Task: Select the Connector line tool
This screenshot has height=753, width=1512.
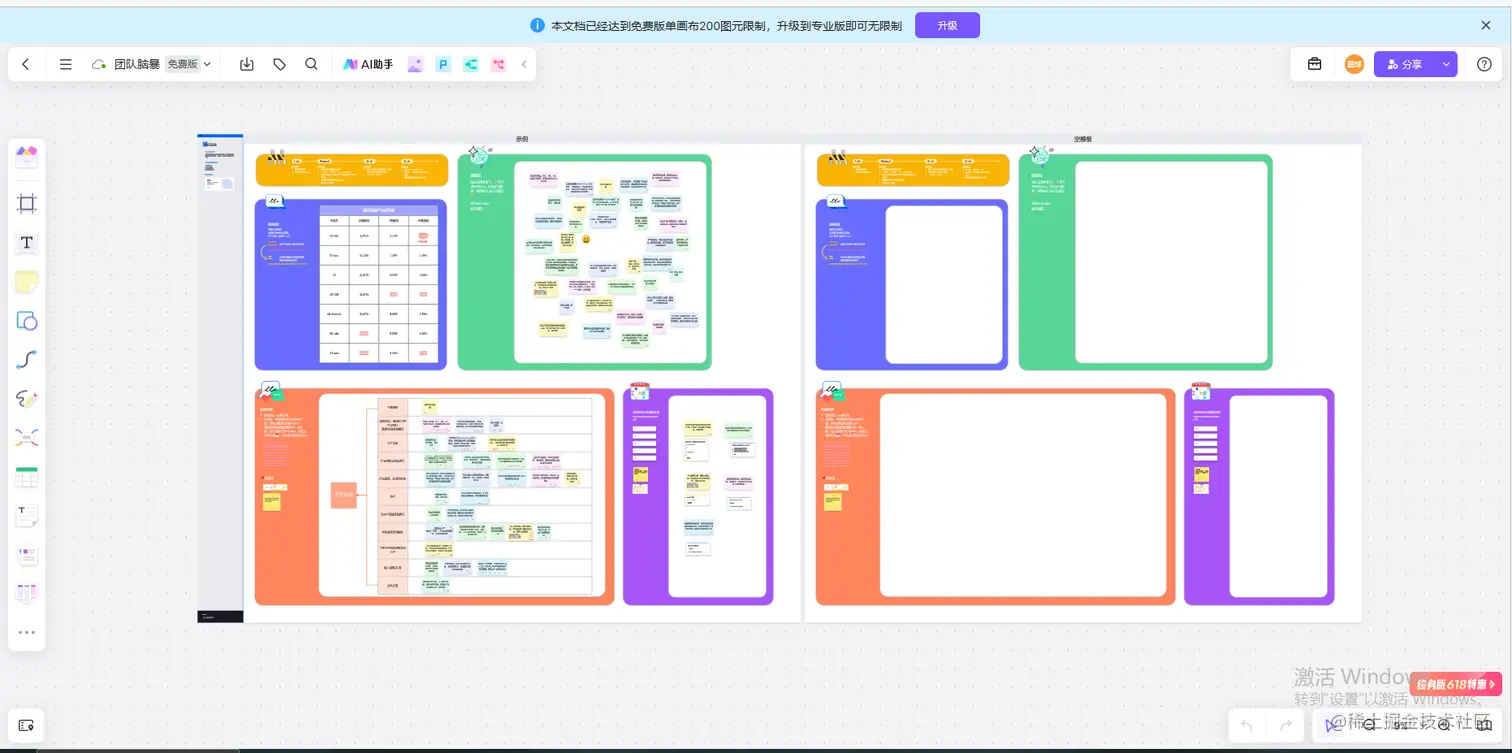Action: pyautogui.click(x=27, y=360)
